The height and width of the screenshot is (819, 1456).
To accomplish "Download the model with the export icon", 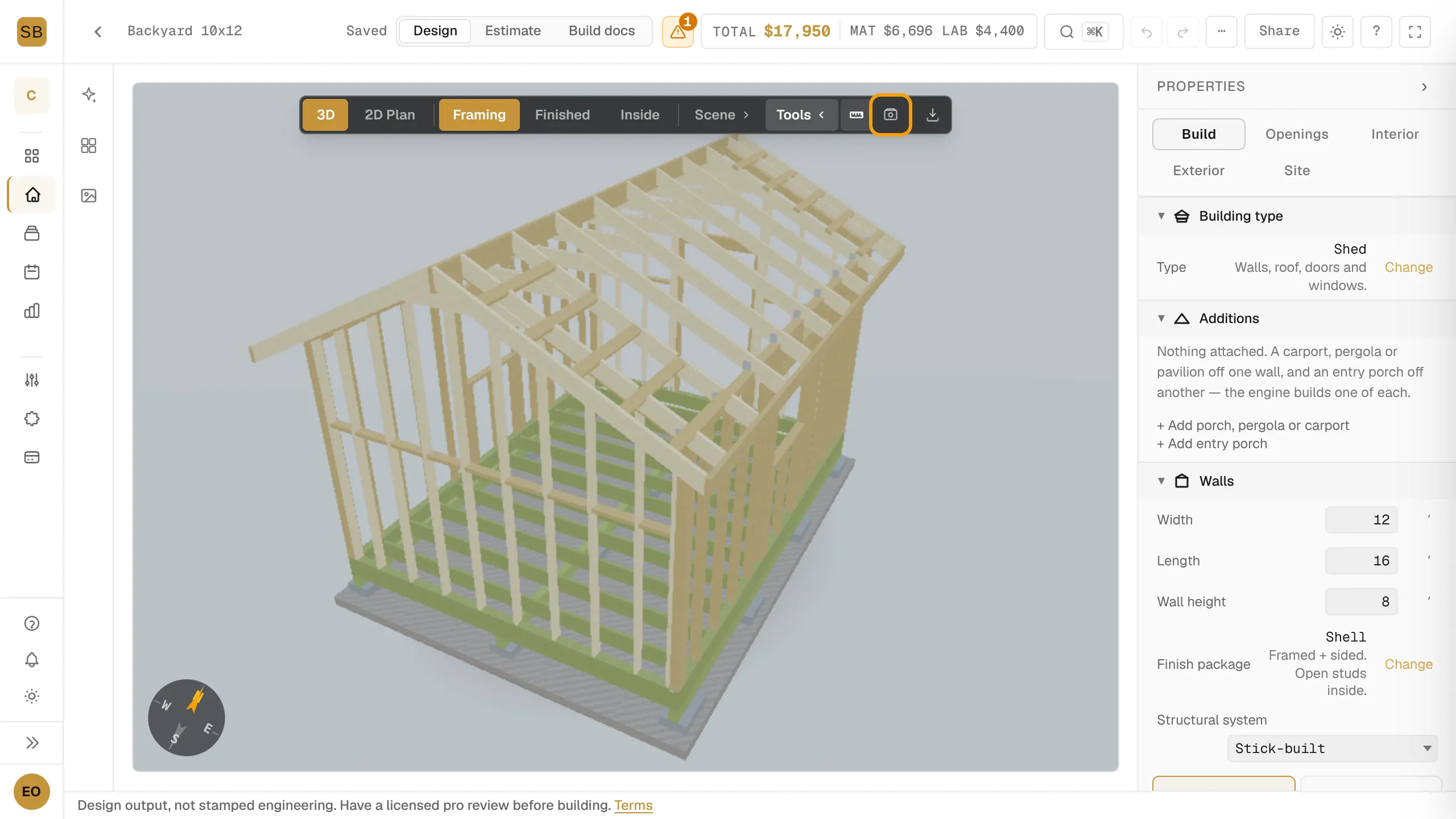I will tap(932, 115).
